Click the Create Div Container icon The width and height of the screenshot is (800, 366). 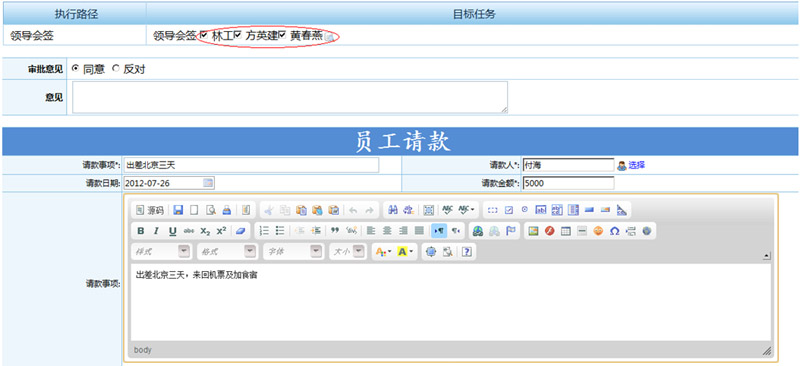(x=351, y=231)
